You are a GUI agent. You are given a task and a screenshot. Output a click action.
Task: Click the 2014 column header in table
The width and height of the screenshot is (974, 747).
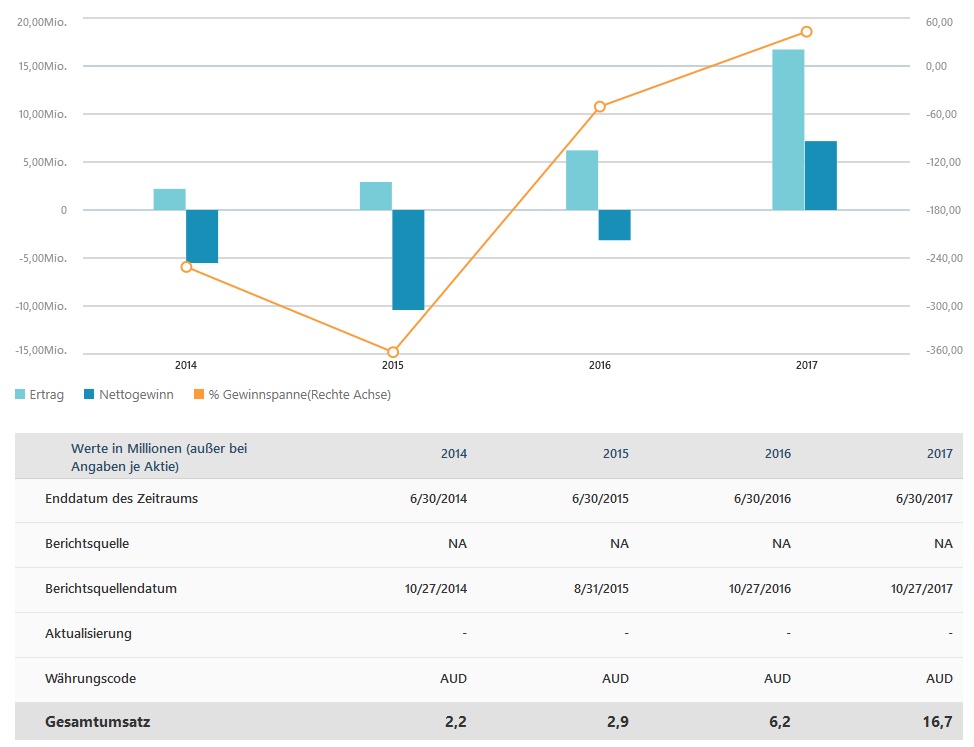click(x=454, y=454)
